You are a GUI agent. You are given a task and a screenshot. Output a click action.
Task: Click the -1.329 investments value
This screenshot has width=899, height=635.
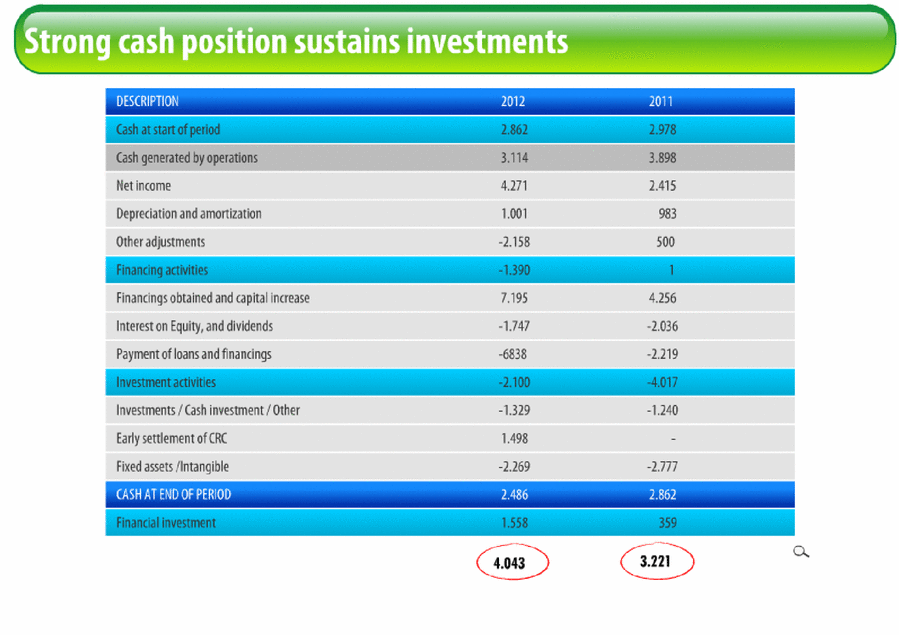pyautogui.click(x=514, y=410)
